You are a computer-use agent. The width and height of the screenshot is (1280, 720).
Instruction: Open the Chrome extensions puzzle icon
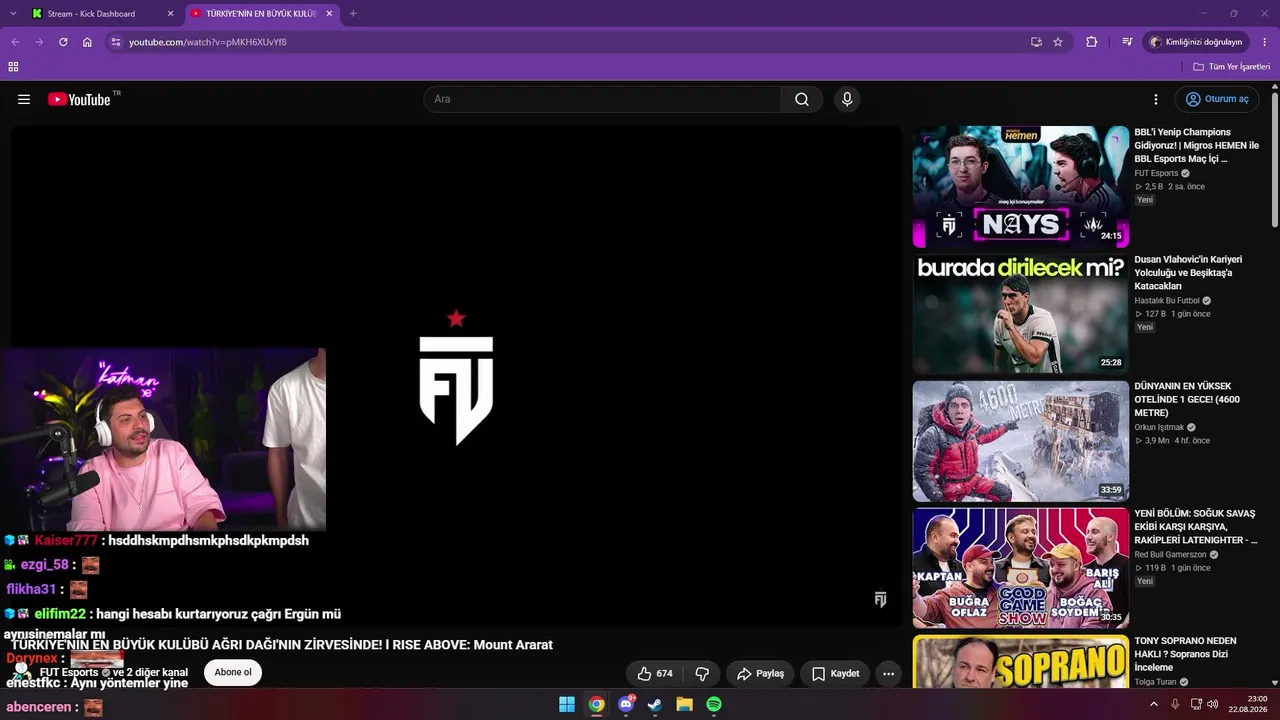point(1092,42)
